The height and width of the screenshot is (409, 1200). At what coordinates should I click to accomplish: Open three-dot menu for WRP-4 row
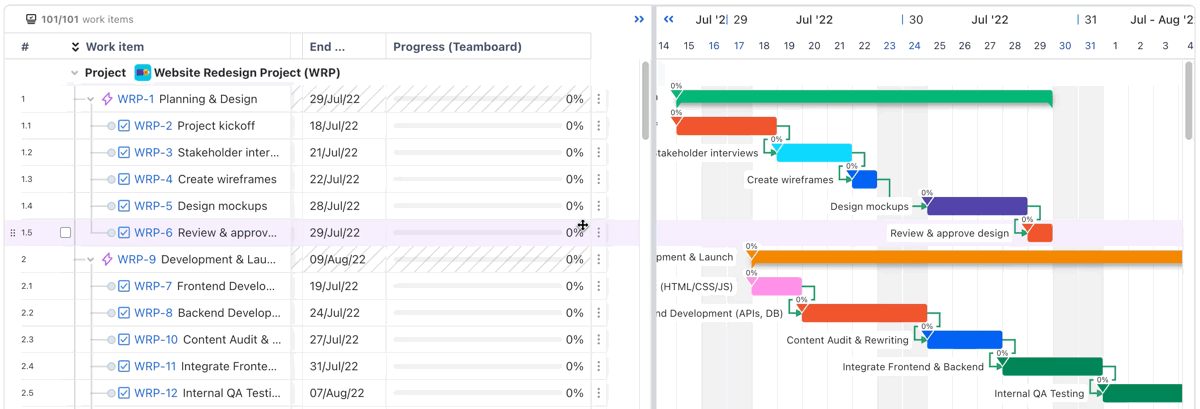click(x=599, y=179)
